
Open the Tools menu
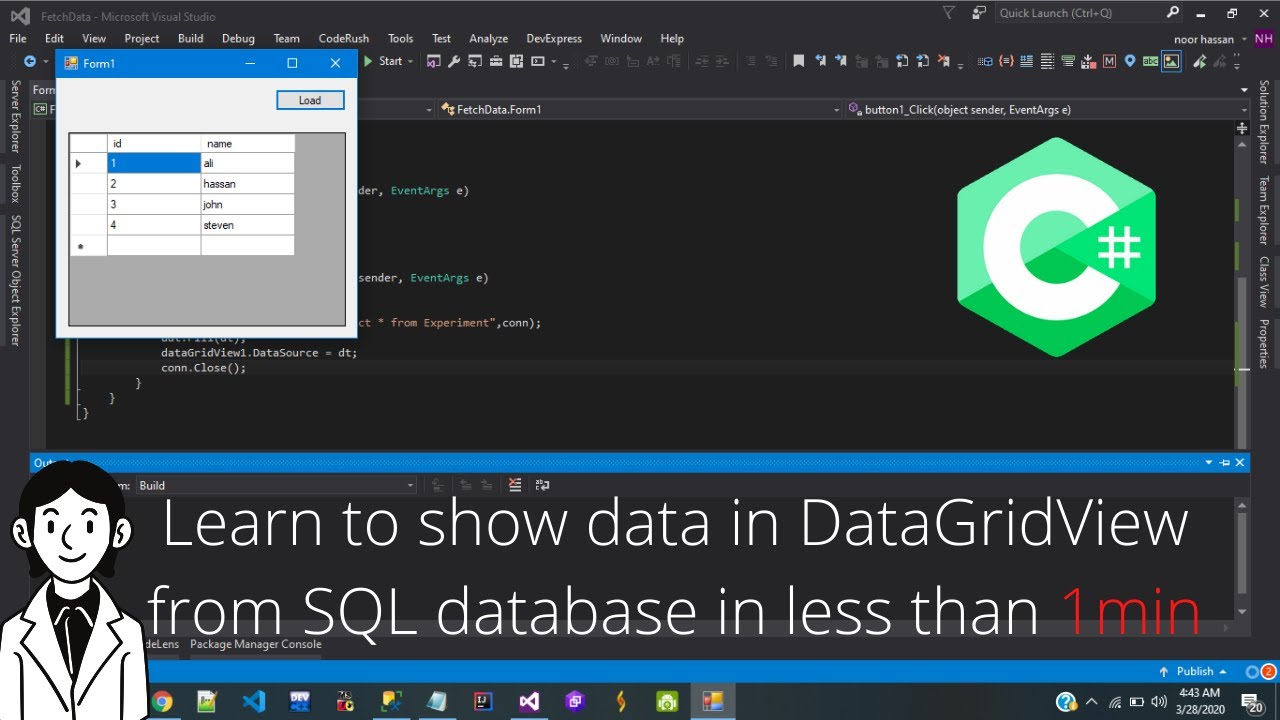point(400,38)
